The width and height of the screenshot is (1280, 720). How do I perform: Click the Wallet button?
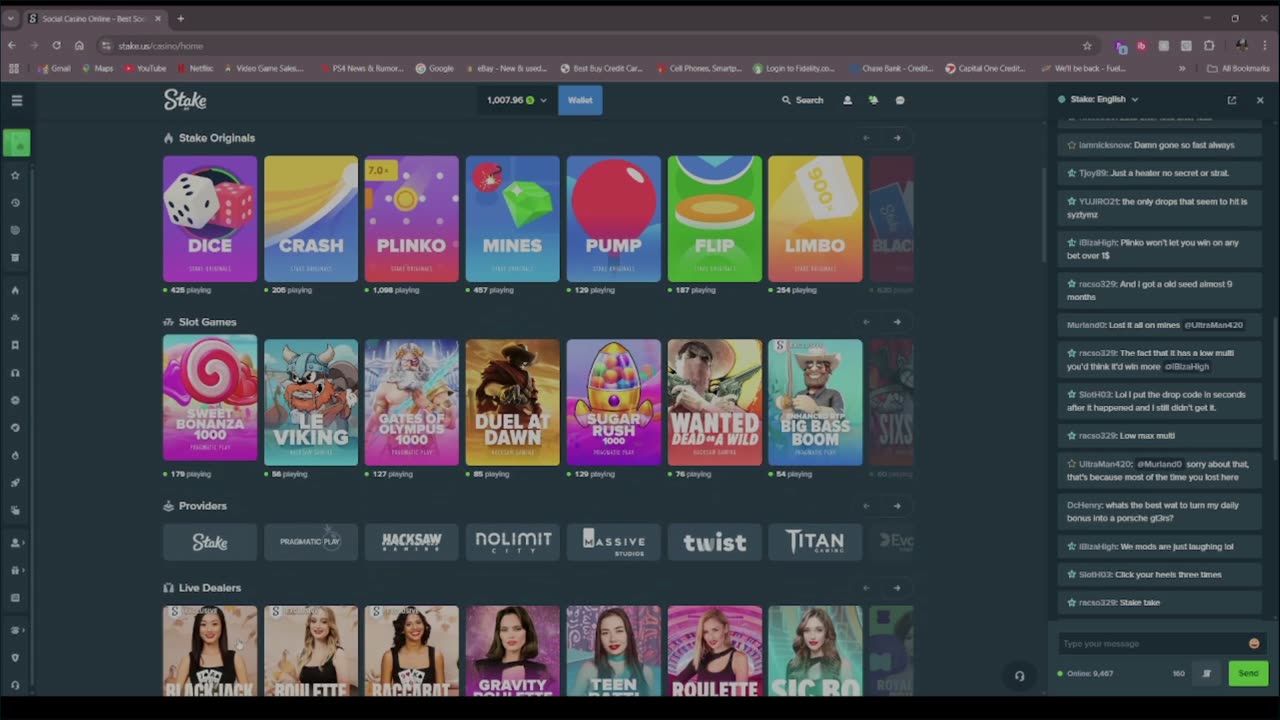tap(580, 100)
